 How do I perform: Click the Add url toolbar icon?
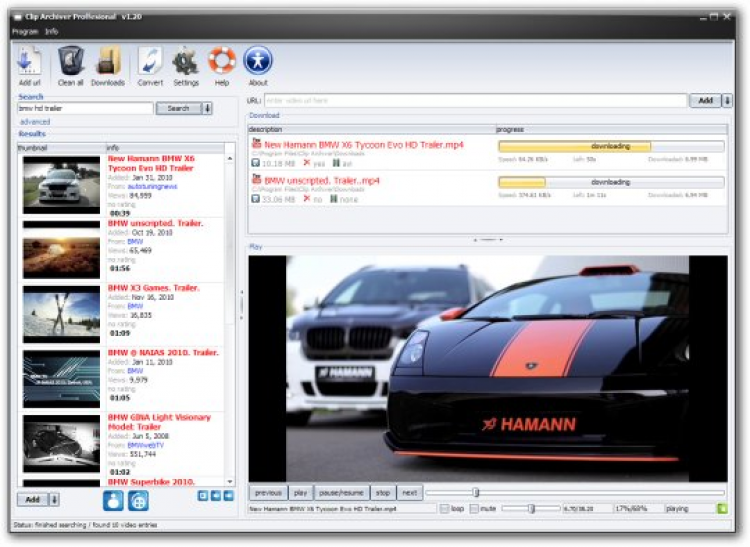tap(29, 62)
